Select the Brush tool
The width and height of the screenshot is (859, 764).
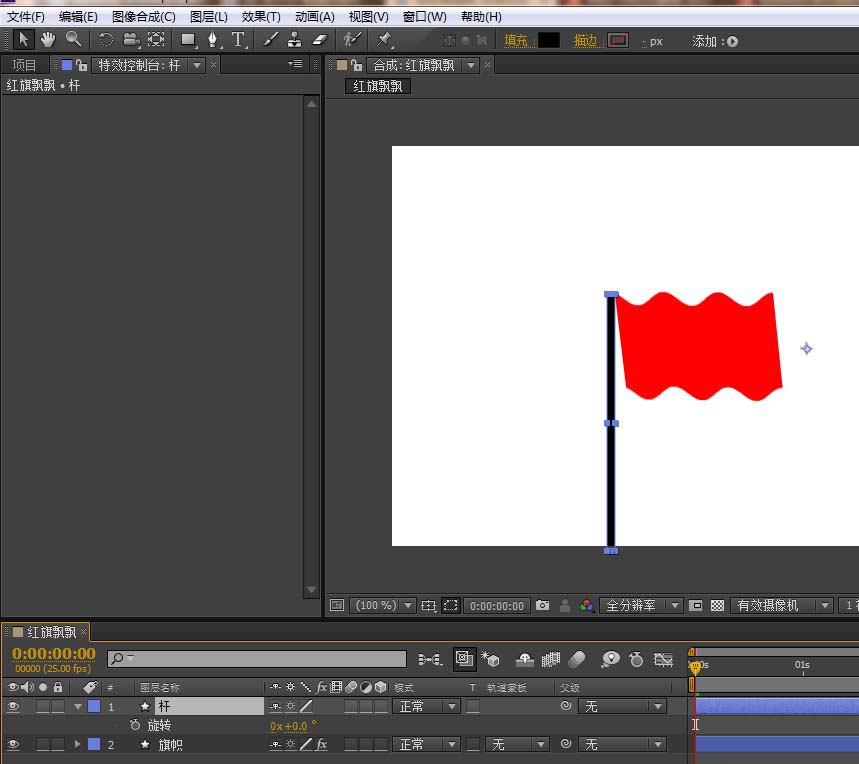[270, 39]
